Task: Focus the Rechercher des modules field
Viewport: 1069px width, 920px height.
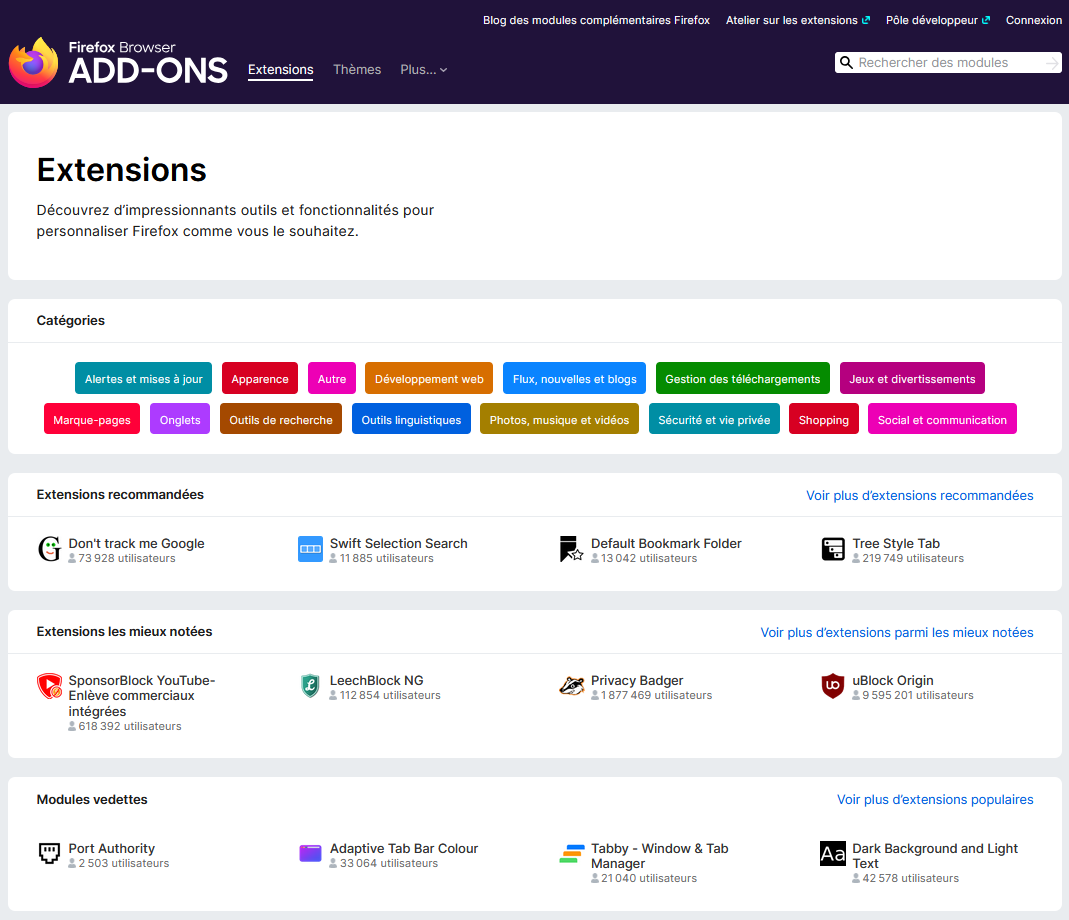Action: click(x=948, y=63)
